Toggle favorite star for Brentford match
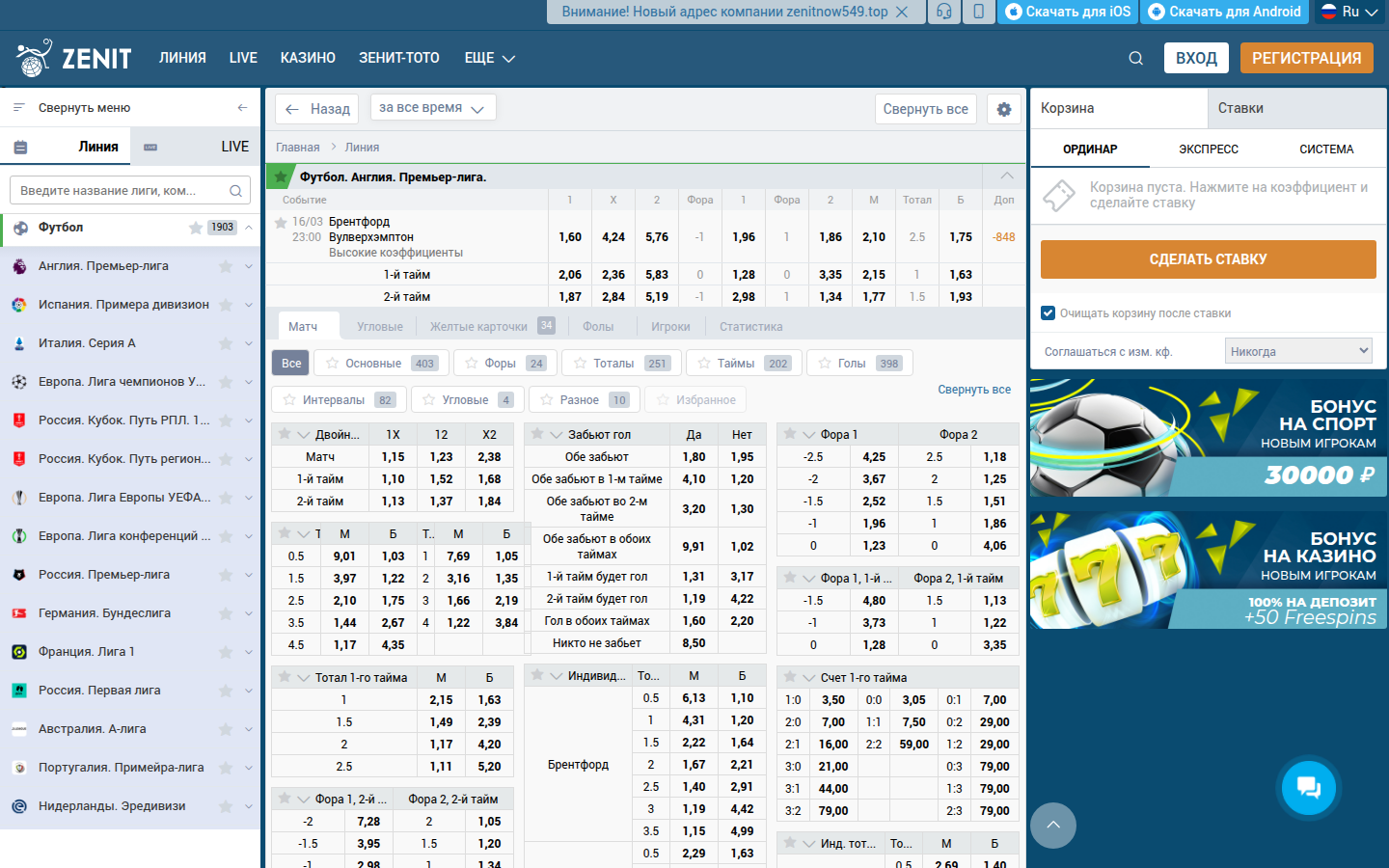 281,222
